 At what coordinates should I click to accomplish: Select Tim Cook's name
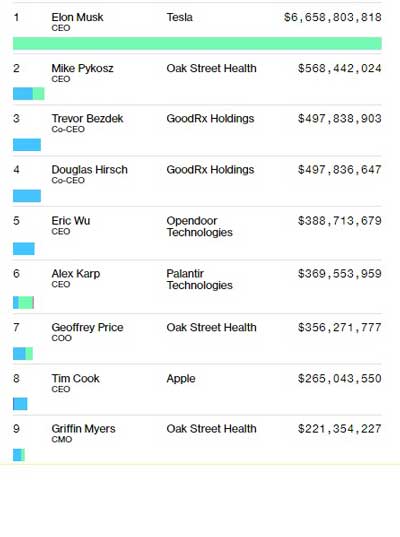click(76, 378)
